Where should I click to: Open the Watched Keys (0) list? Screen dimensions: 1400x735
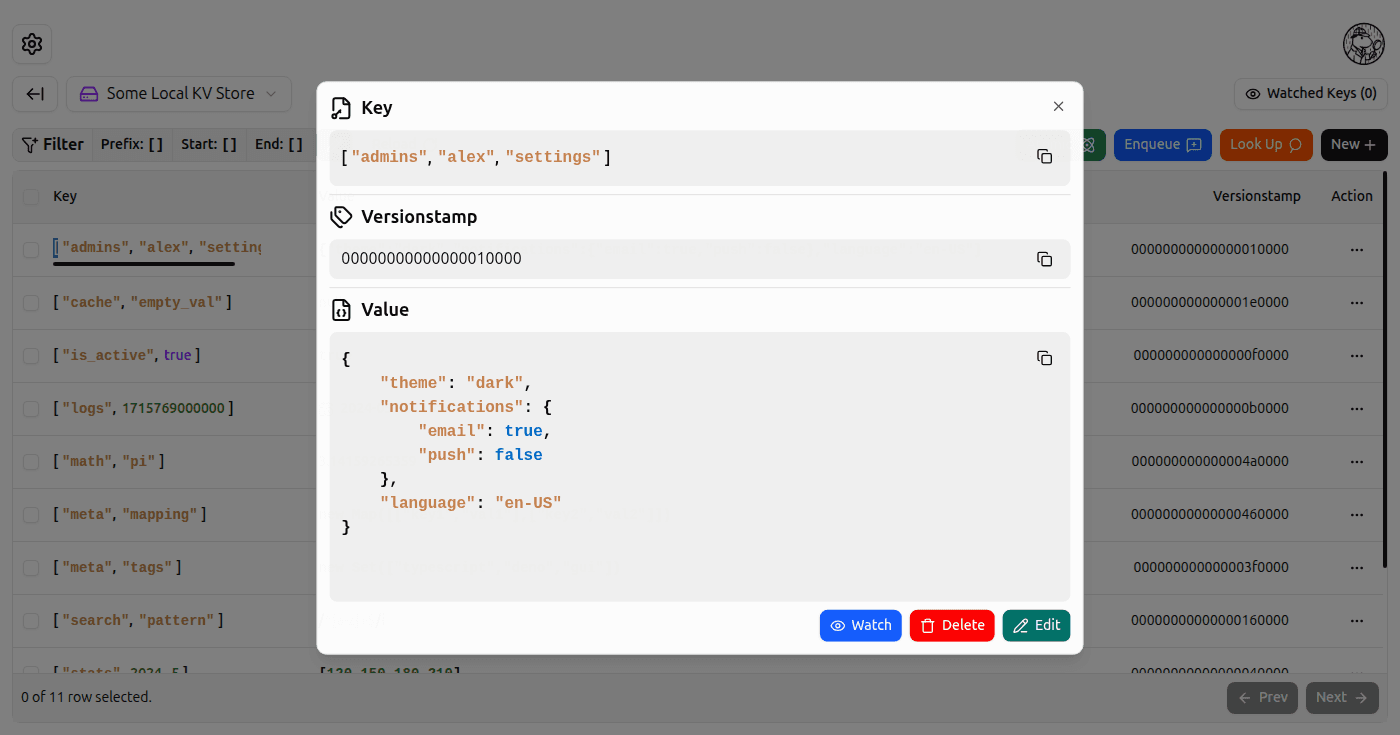coord(1311,94)
